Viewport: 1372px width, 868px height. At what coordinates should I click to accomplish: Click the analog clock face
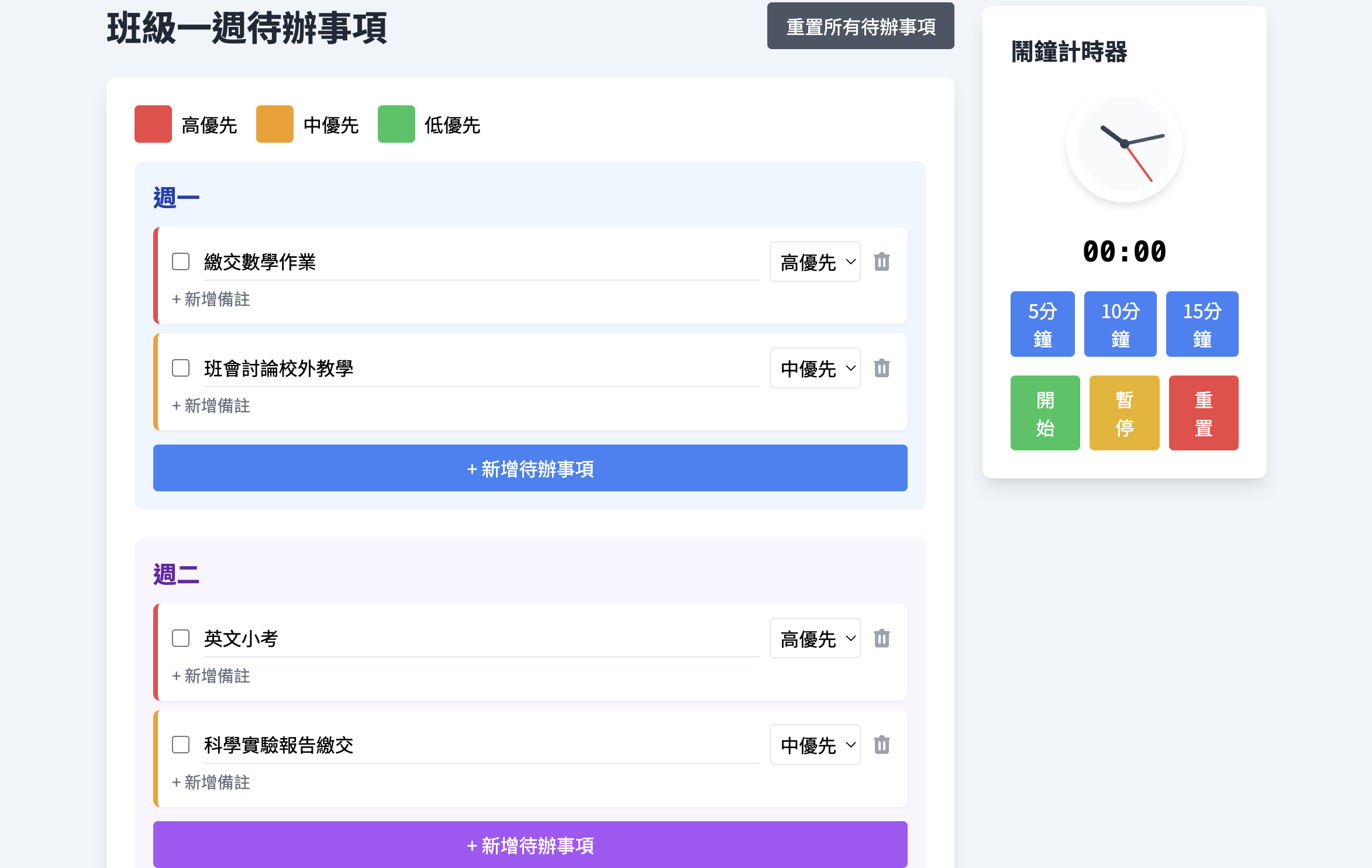[x=1123, y=144]
